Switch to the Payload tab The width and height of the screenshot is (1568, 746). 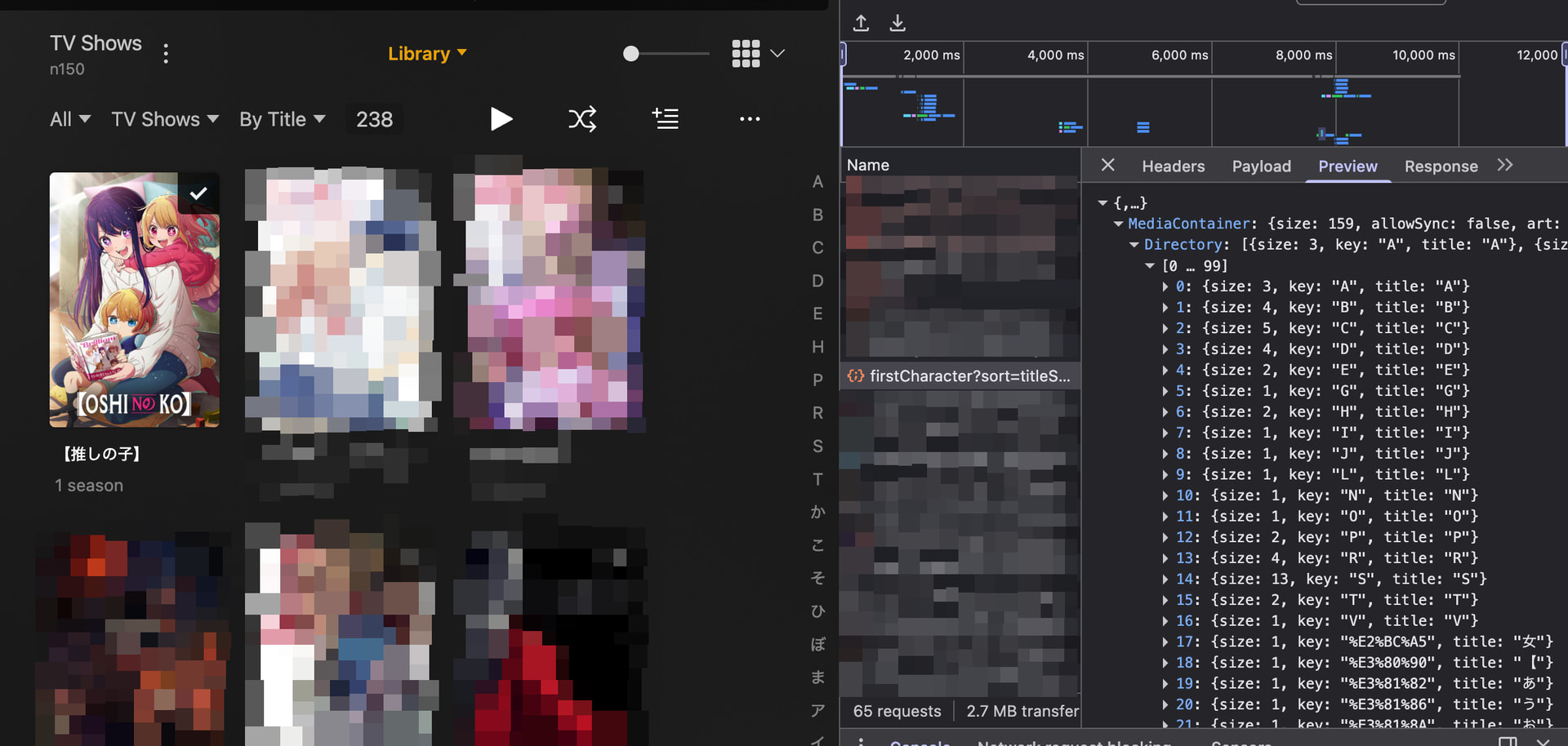pos(1261,167)
